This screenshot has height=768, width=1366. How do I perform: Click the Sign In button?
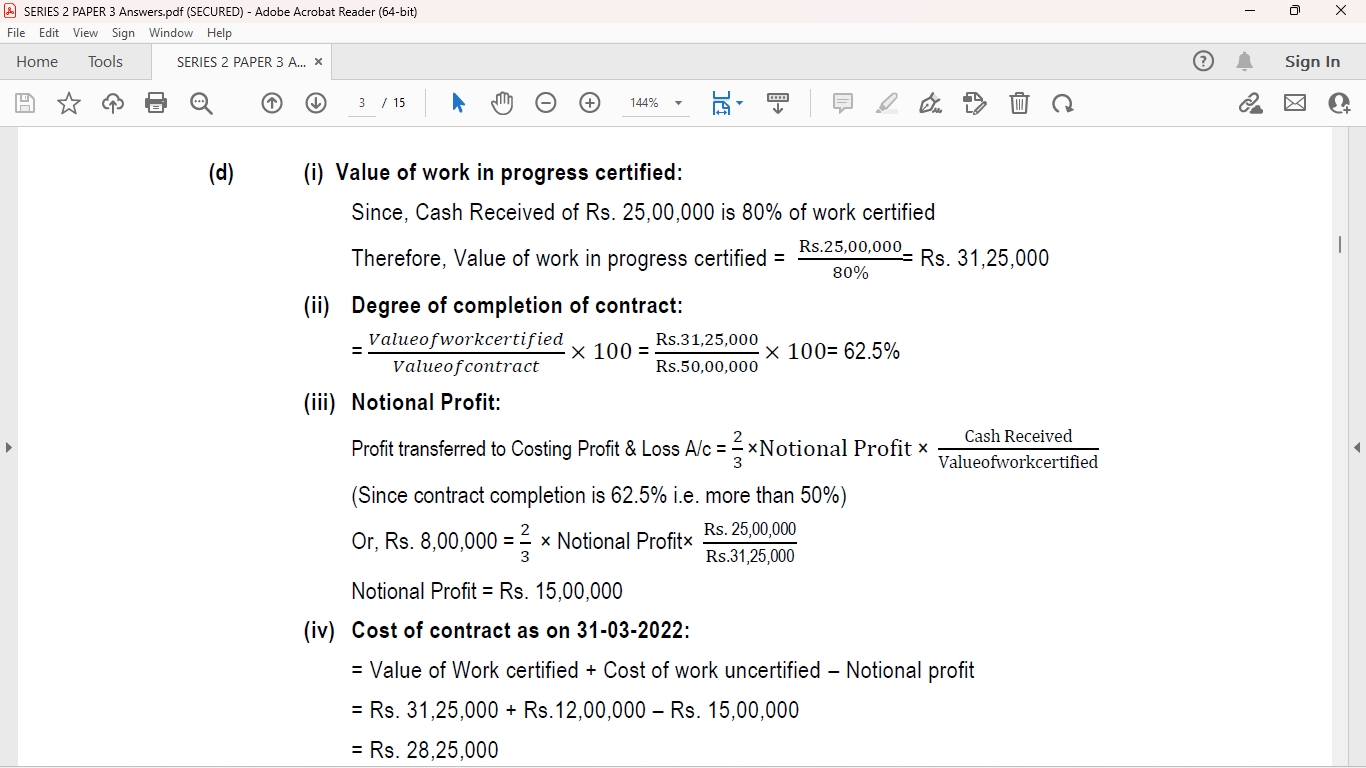click(1312, 62)
